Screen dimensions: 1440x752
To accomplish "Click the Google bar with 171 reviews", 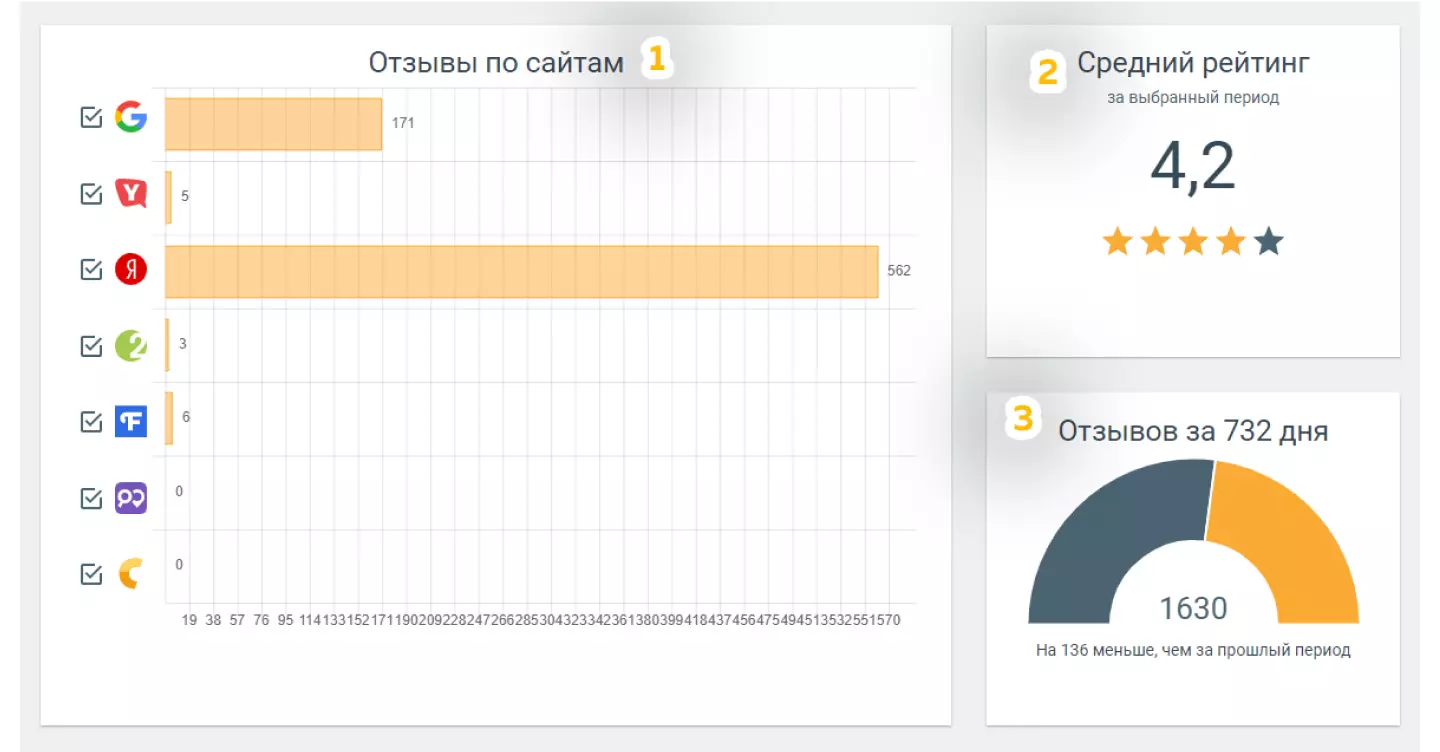I will coord(273,124).
